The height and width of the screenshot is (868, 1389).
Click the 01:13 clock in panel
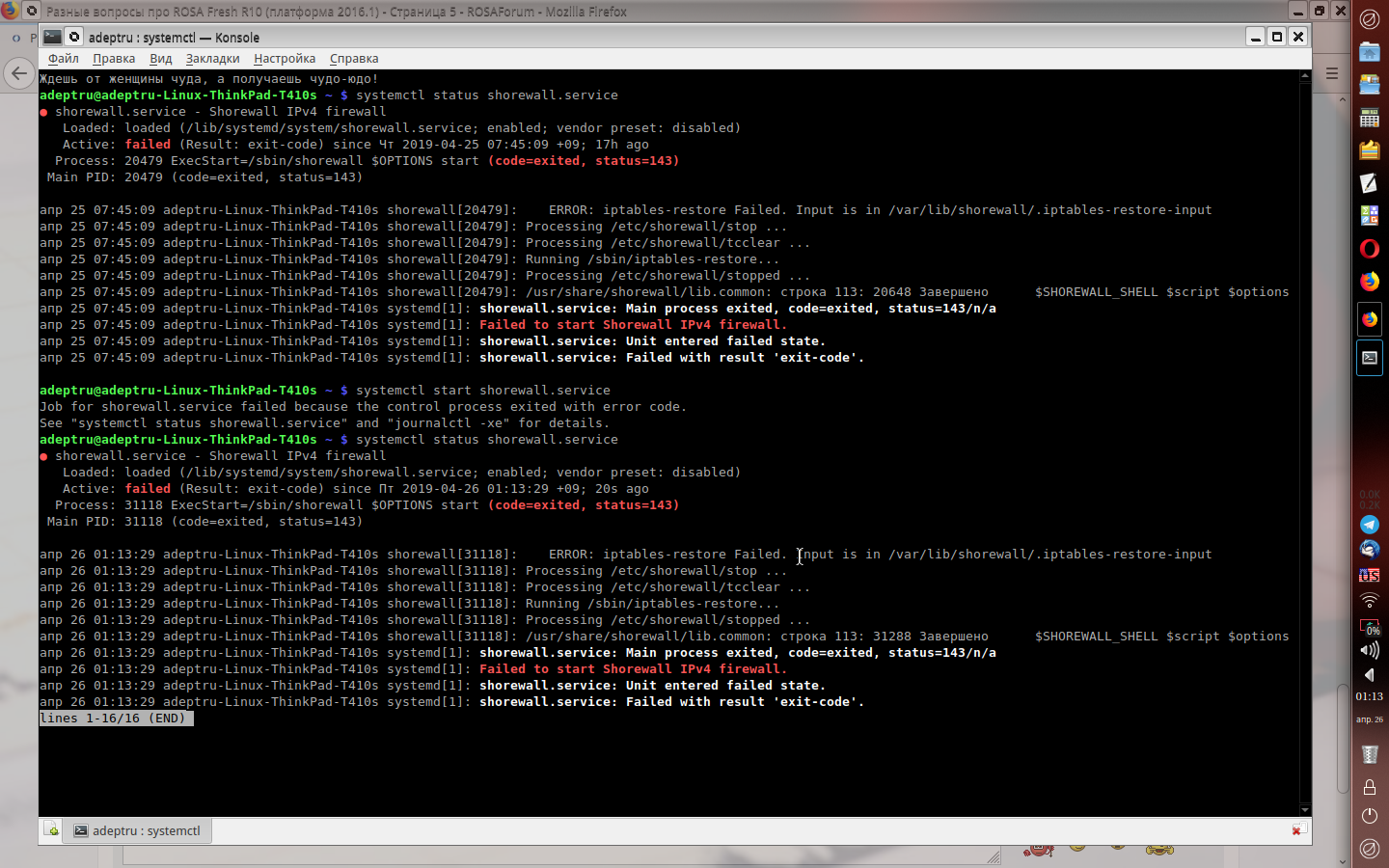click(1370, 696)
